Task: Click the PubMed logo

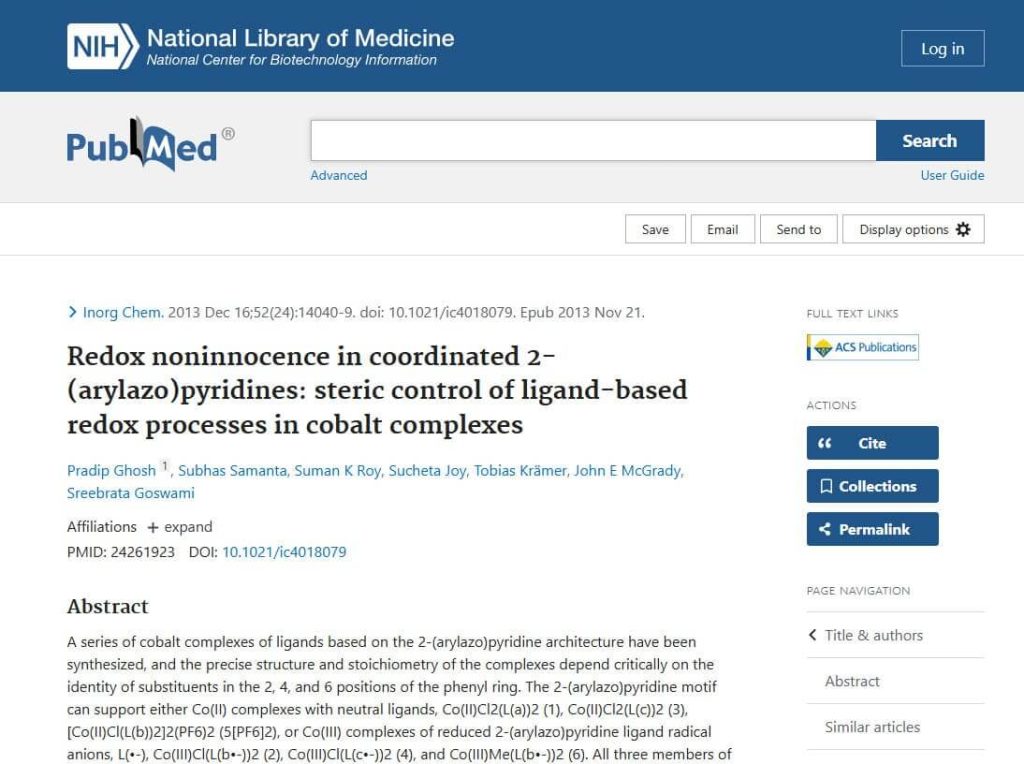Action: pyautogui.click(x=150, y=146)
